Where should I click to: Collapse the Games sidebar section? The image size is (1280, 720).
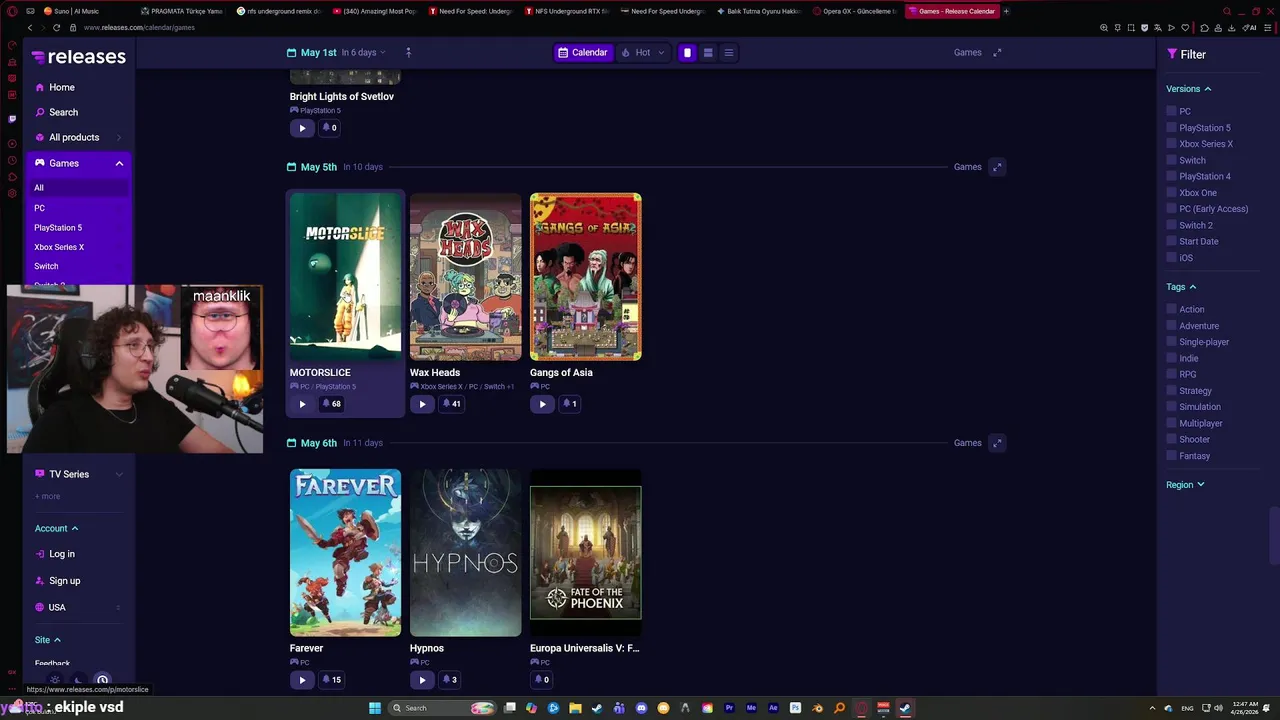click(x=119, y=163)
